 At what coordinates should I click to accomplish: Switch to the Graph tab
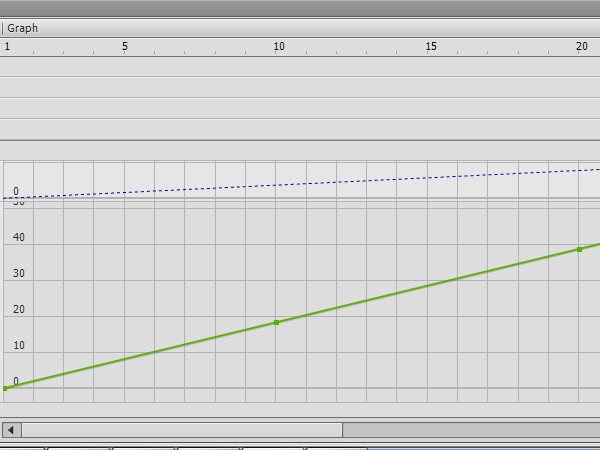tap(22, 28)
